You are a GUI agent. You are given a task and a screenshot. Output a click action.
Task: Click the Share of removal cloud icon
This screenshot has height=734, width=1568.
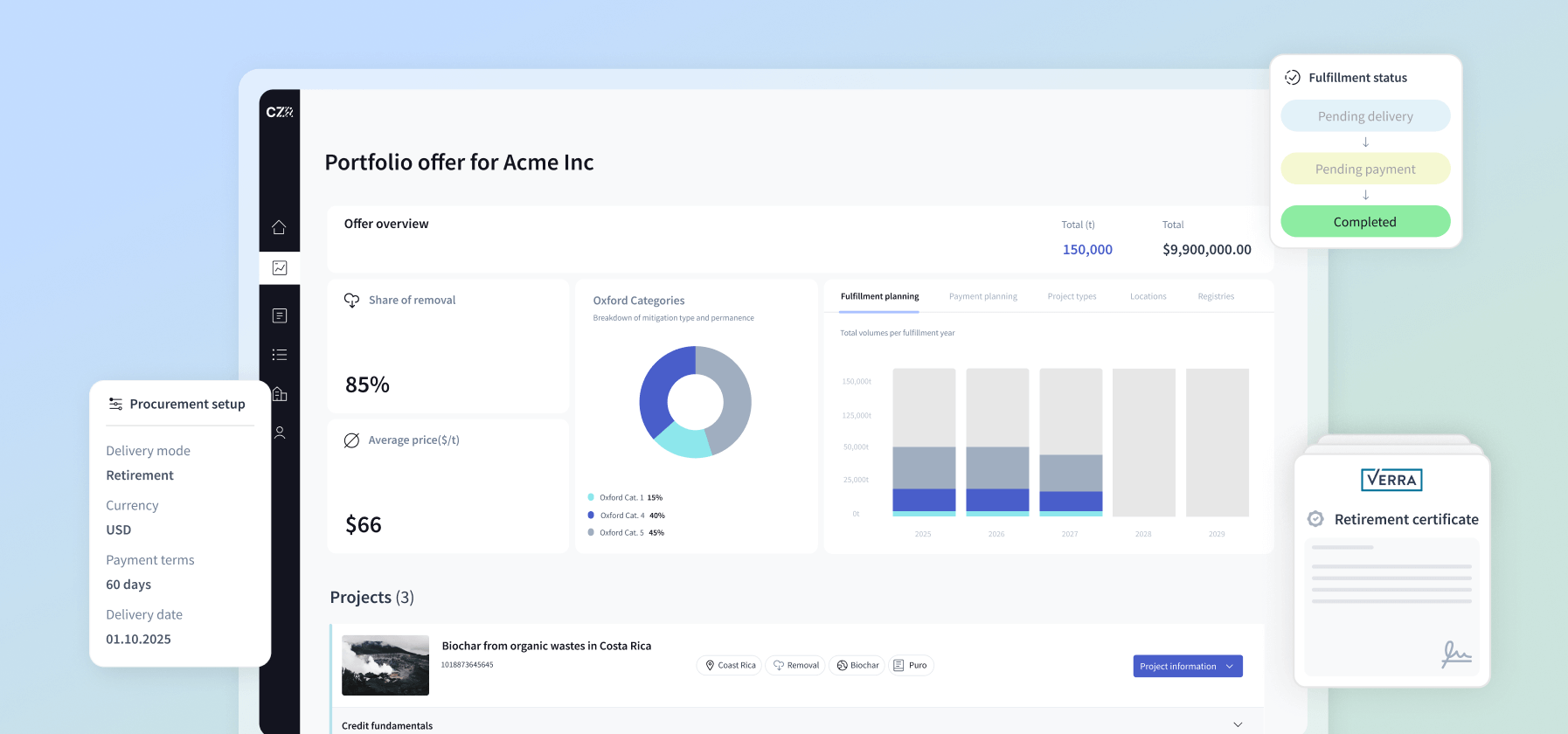(351, 300)
